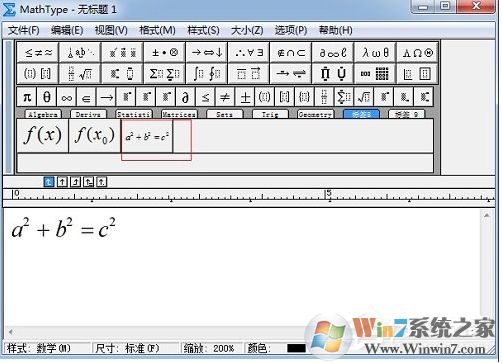Open the 编辑(E) menu

click(x=67, y=31)
